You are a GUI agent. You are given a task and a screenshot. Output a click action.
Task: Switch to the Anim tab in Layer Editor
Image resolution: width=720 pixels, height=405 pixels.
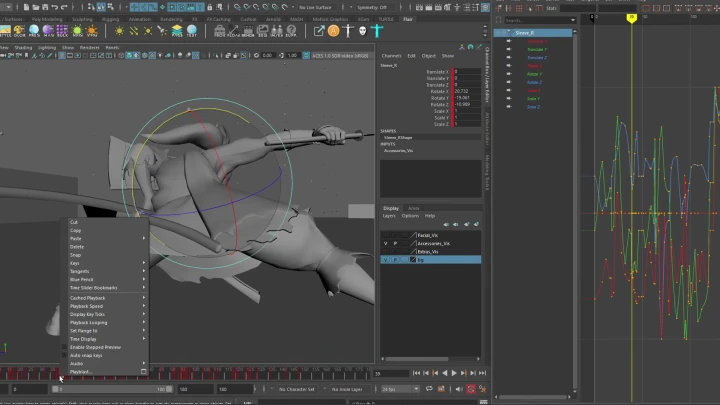click(x=413, y=208)
